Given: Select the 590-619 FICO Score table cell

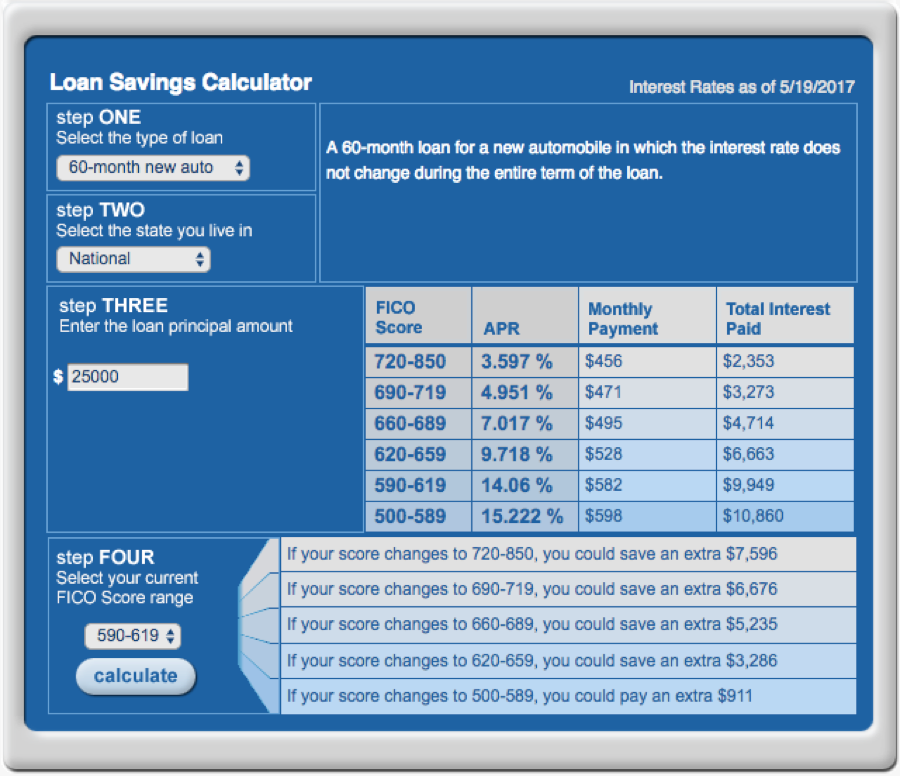Looking at the screenshot, I should [418, 485].
